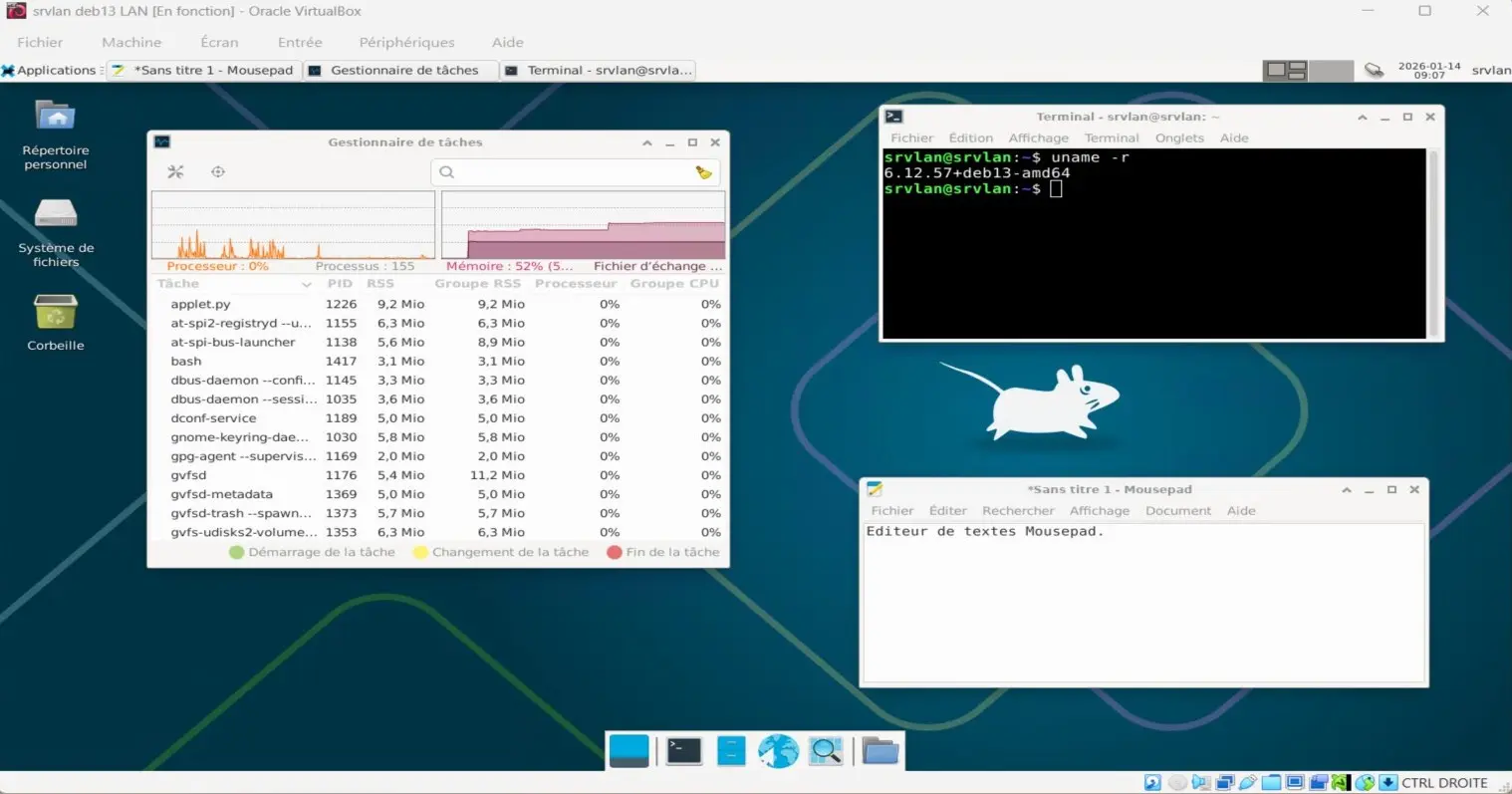Screen dimensions: 1512x794
Task: Open the Applications menu in the top panel
Action: click(x=52, y=70)
